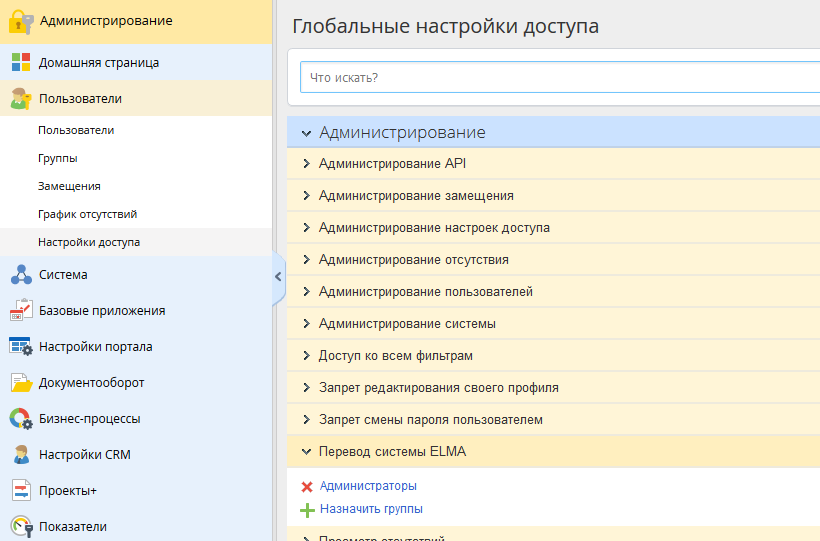Click the Домашняя страница colored tiles icon
The height and width of the screenshot is (541, 820).
21,63
